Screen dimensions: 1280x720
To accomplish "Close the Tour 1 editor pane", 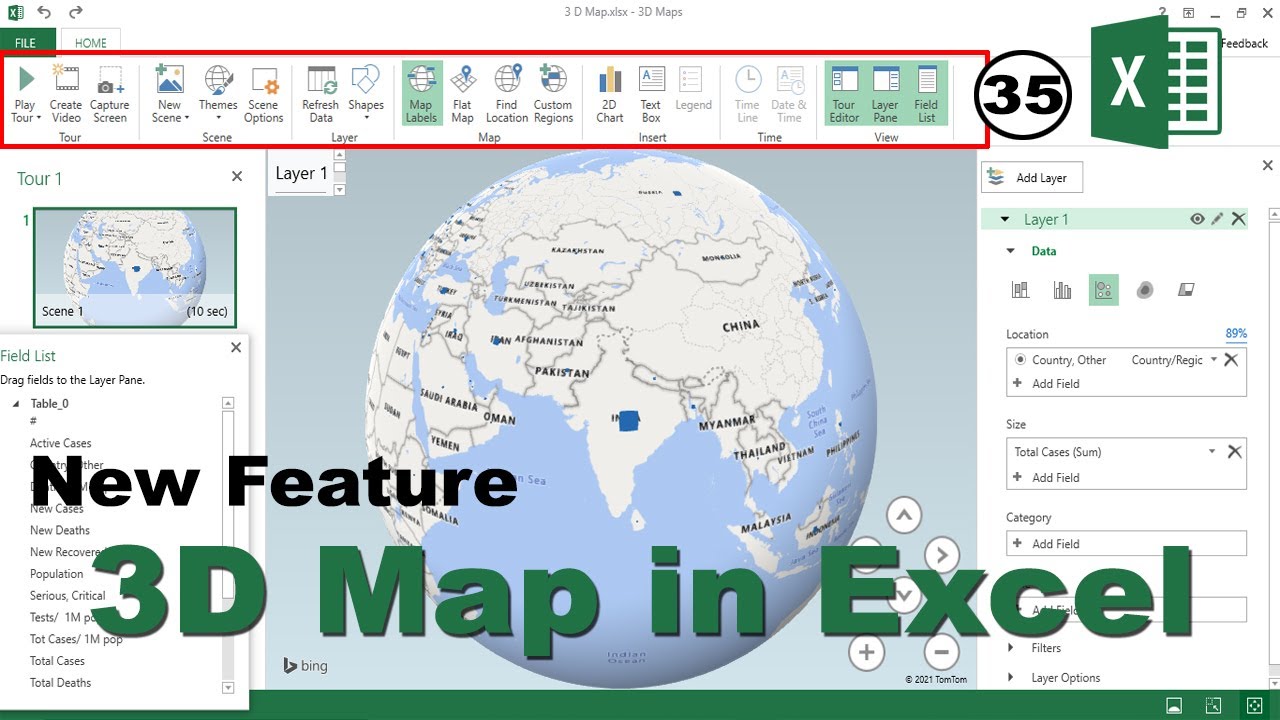I will click(237, 176).
